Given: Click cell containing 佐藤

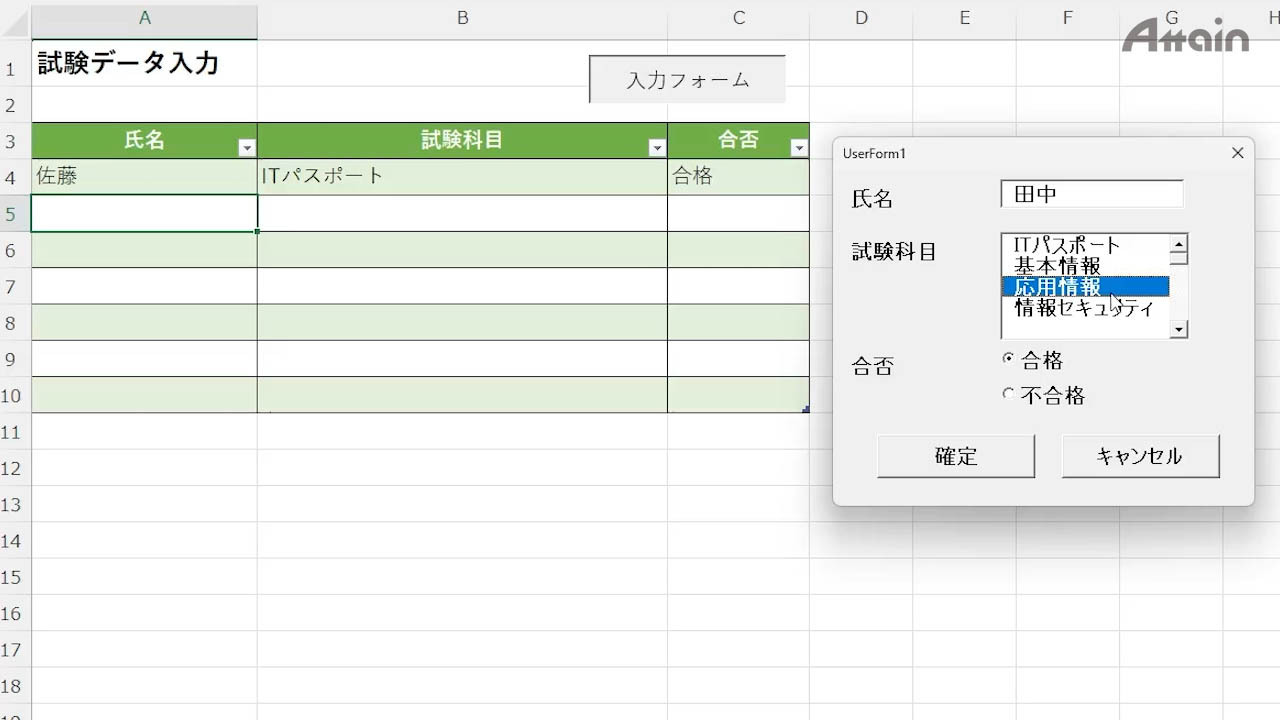Looking at the screenshot, I should 144,177.
